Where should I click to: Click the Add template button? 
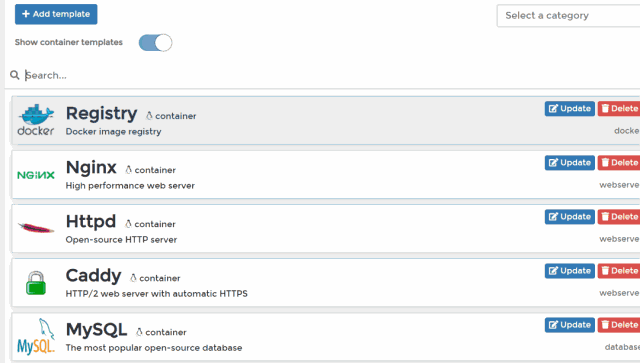[x=56, y=14]
